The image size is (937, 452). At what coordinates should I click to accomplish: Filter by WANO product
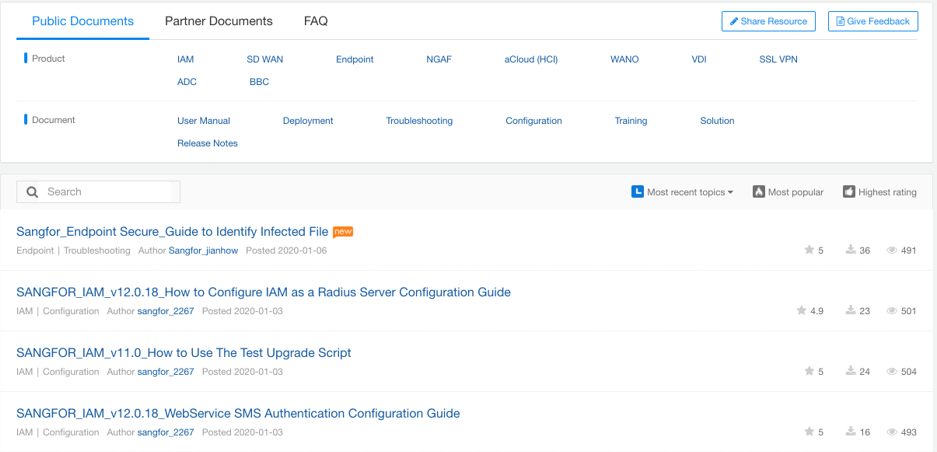click(624, 60)
